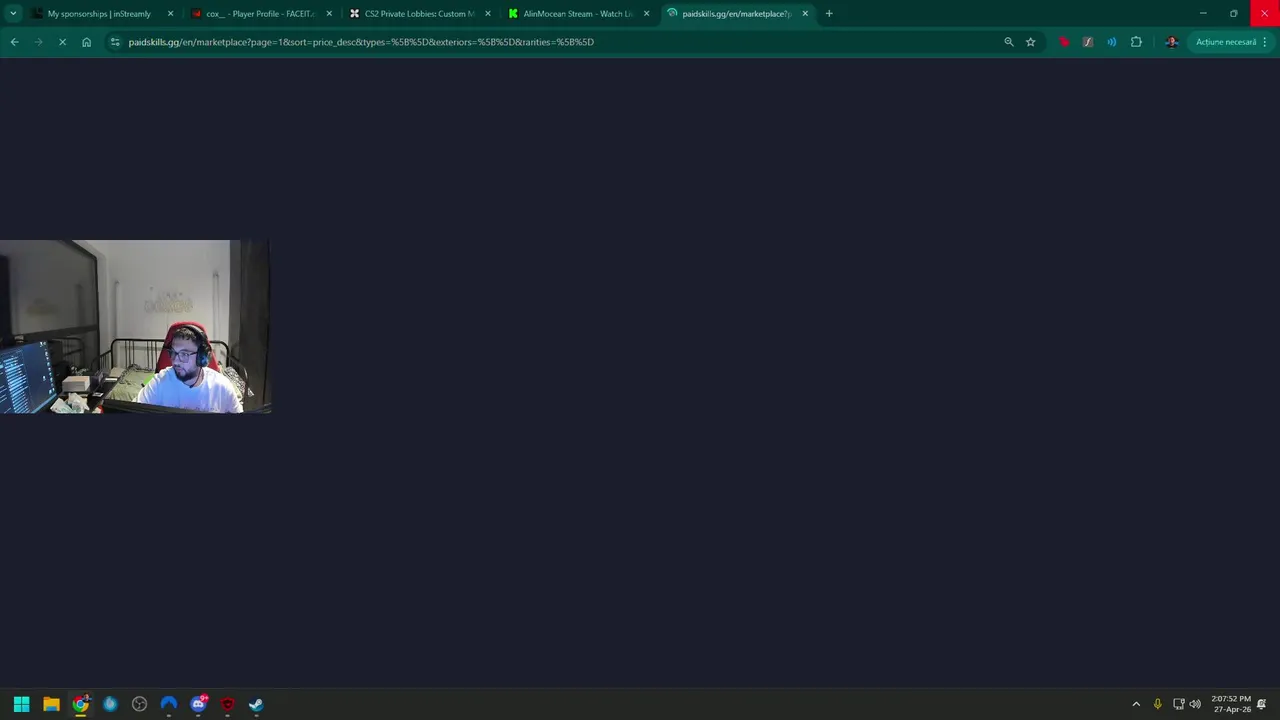Open the grey slash extension icon
The height and width of the screenshot is (720, 1280).
1088,42
